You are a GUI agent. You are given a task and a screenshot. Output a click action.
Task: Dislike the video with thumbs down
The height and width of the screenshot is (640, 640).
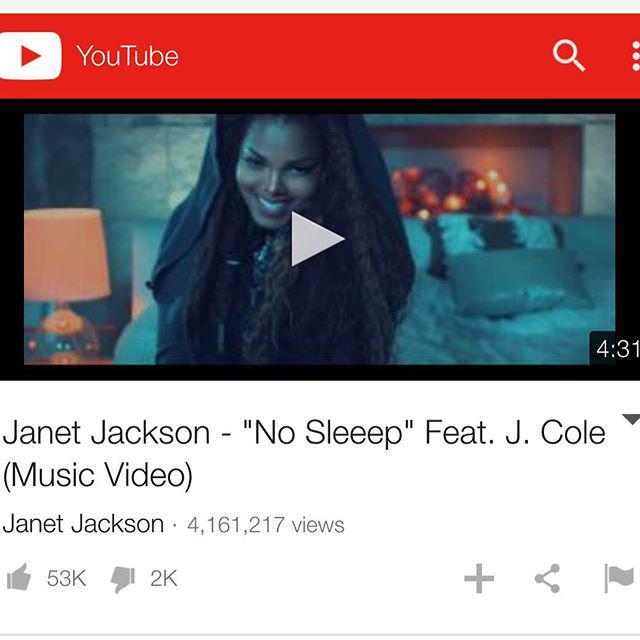123,579
